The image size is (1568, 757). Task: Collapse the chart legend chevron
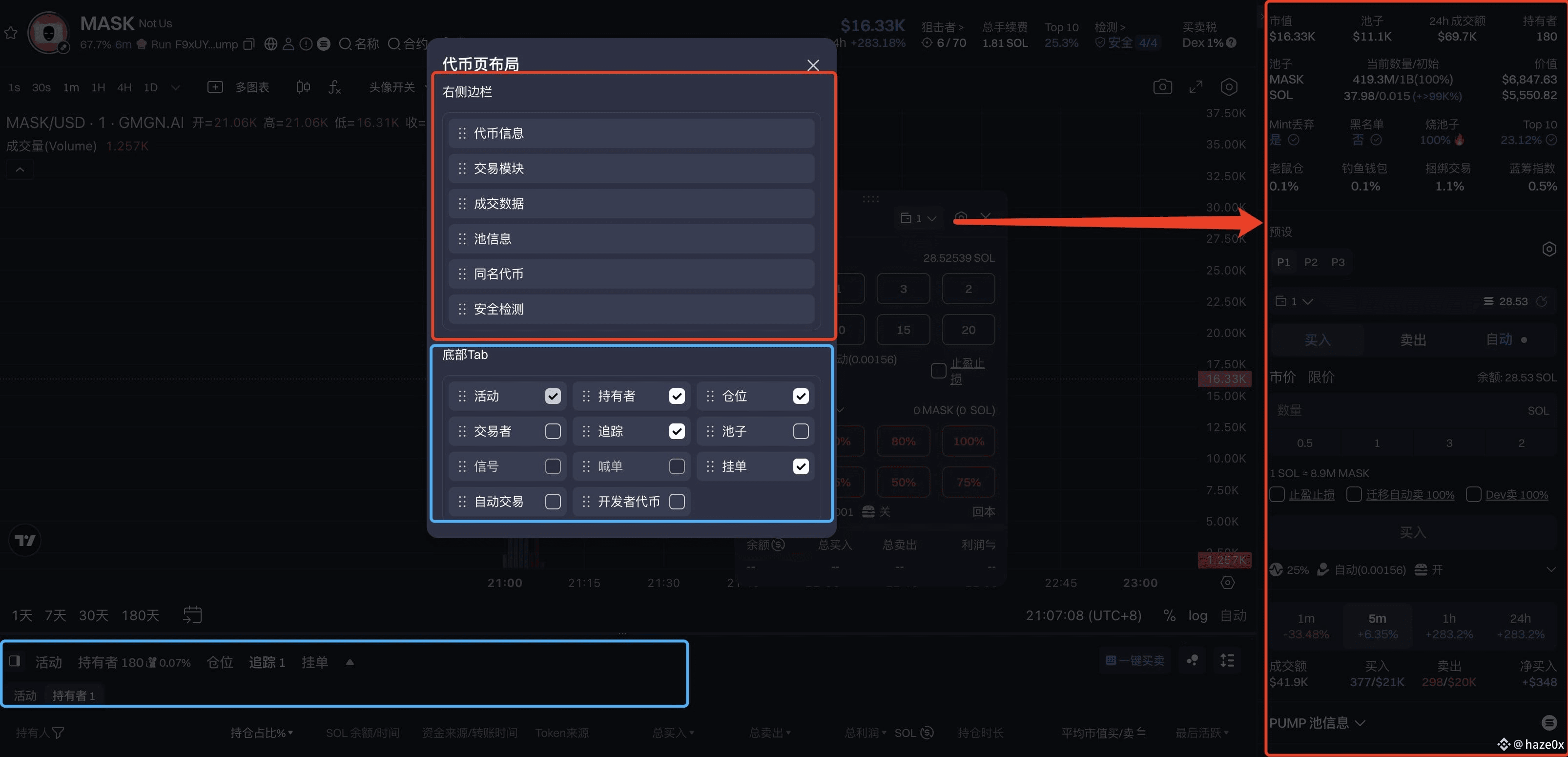(20, 169)
